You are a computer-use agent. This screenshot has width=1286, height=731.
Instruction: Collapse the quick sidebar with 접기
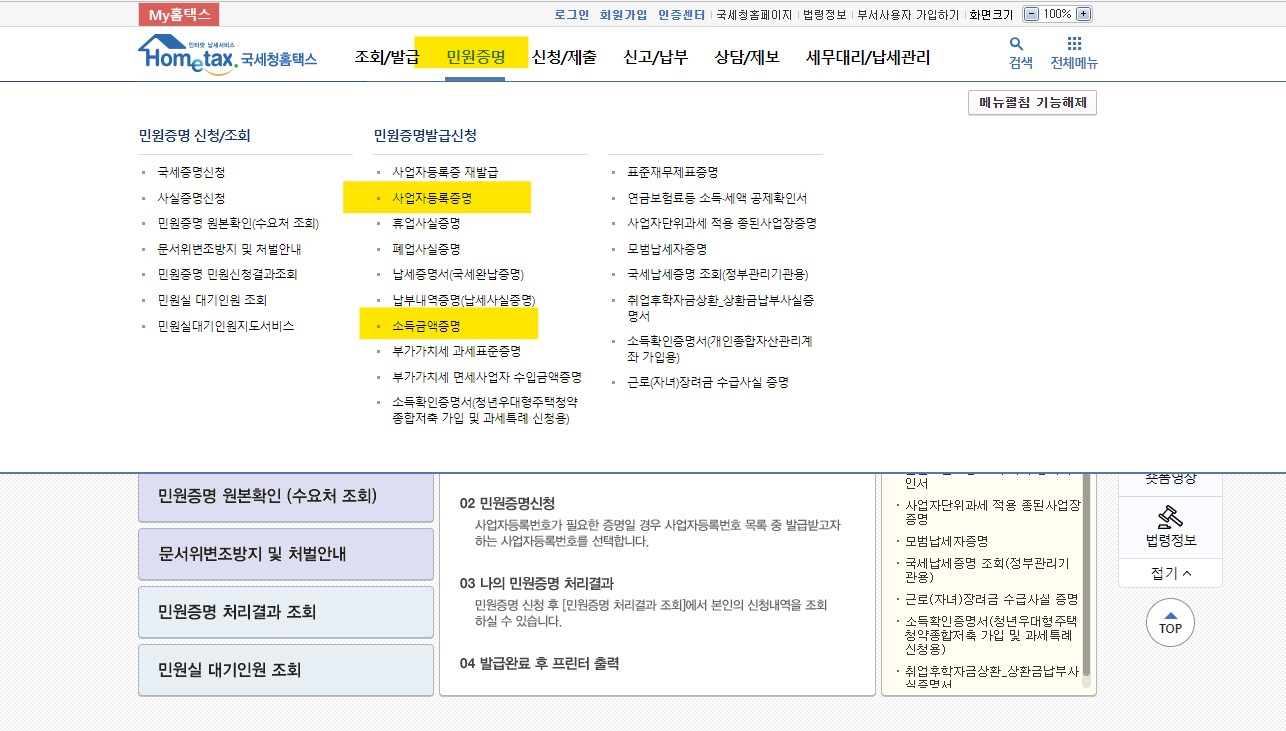1169,573
